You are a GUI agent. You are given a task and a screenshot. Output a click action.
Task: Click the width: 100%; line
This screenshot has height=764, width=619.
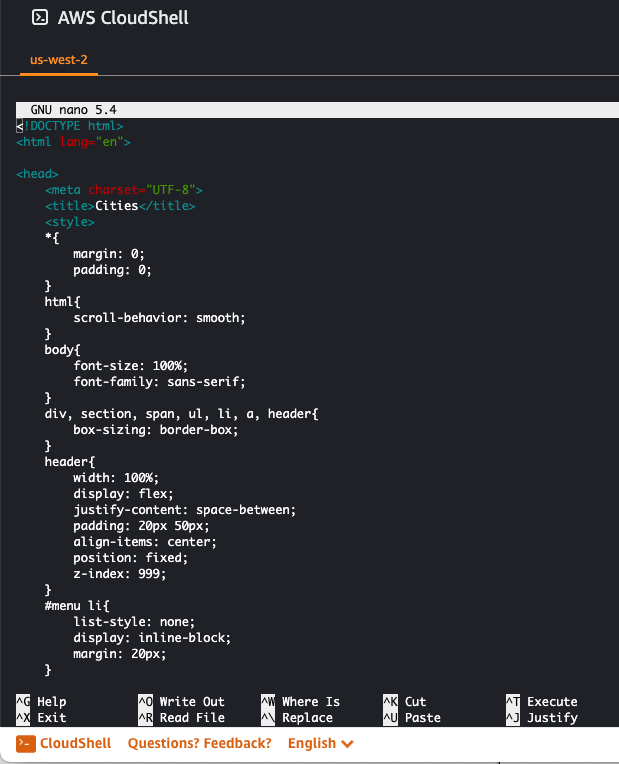click(x=116, y=478)
